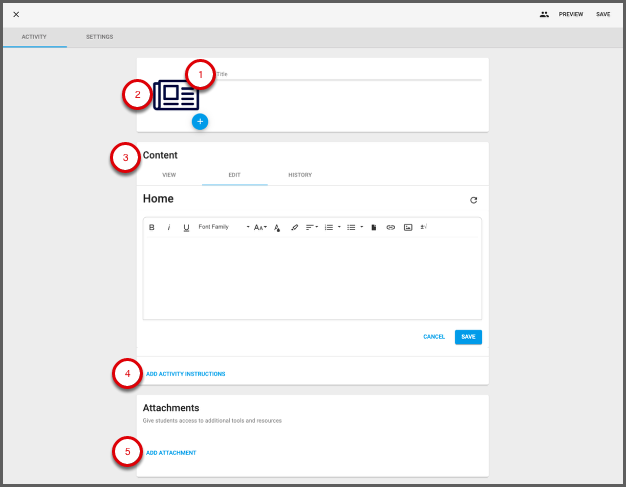Click the blue plus button under thumbnail
This screenshot has height=487, width=626.
(x=200, y=121)
